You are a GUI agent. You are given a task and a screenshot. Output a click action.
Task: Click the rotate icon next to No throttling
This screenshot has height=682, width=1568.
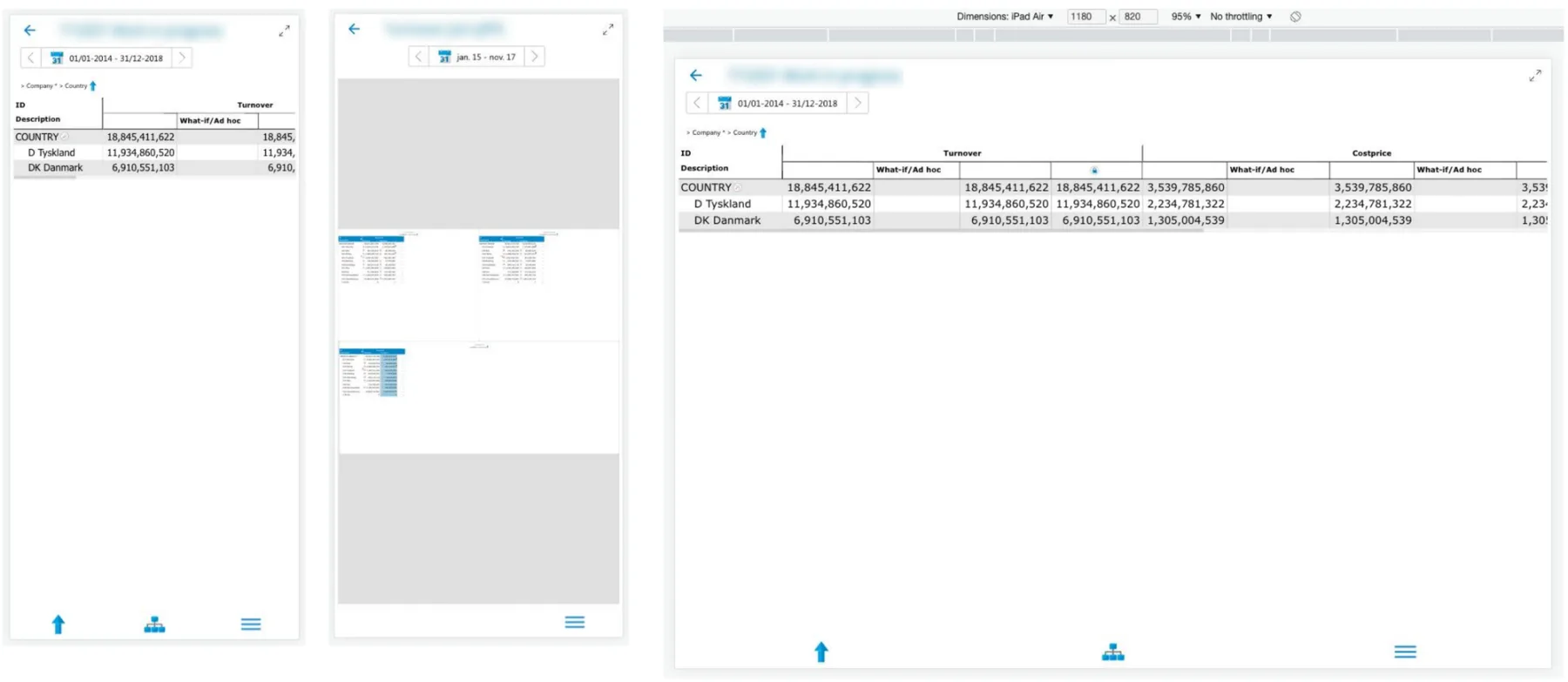[1295, 17]
